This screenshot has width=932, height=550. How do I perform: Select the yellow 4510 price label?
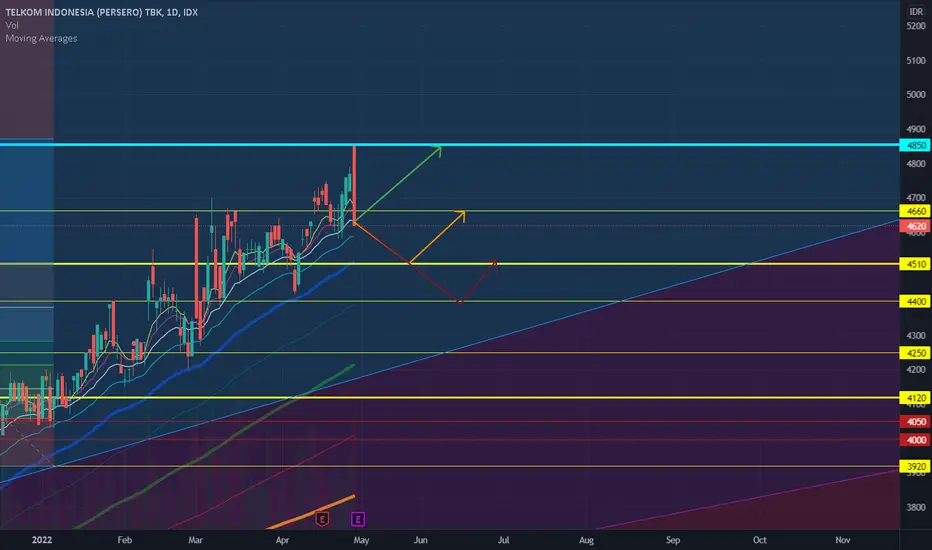point(915,264)
